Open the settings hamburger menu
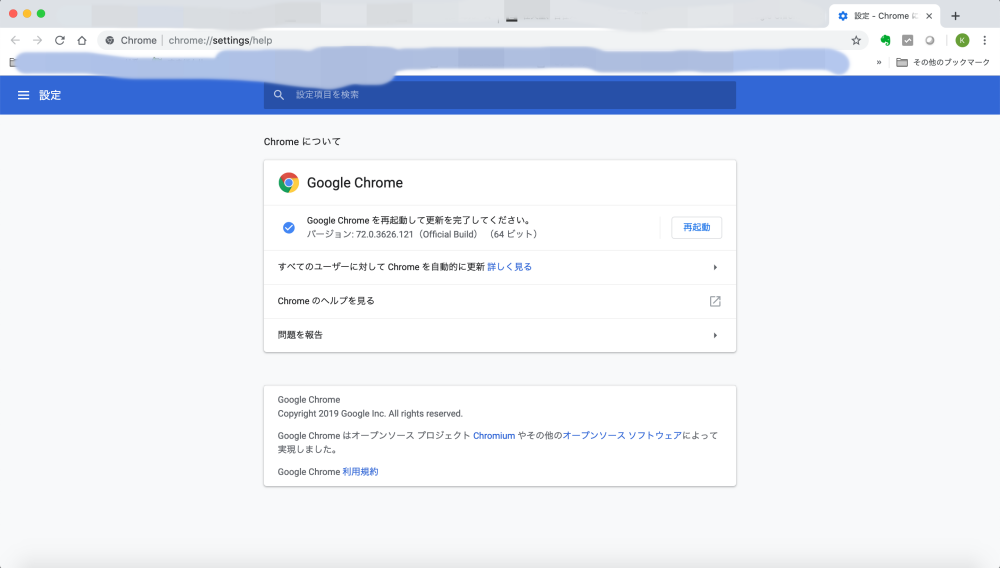This screenshot has width=1000, height=568. click(23, 95)
